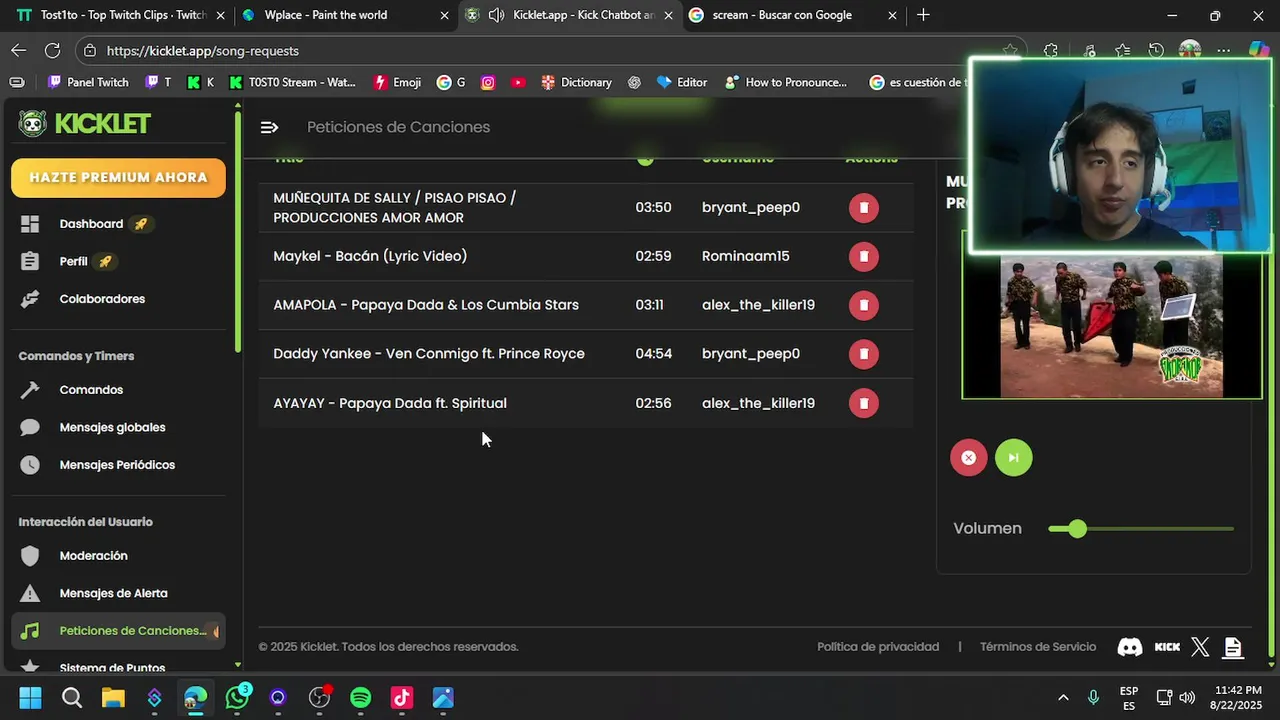1280x720 pixels.
Task: Click the address bar URL
Action: pos(202,51)
